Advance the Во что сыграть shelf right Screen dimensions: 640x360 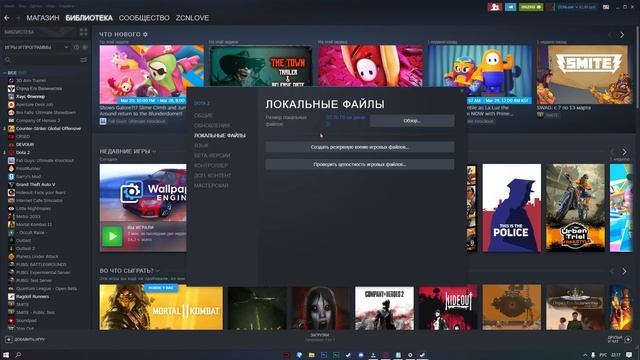click(624, 271)
